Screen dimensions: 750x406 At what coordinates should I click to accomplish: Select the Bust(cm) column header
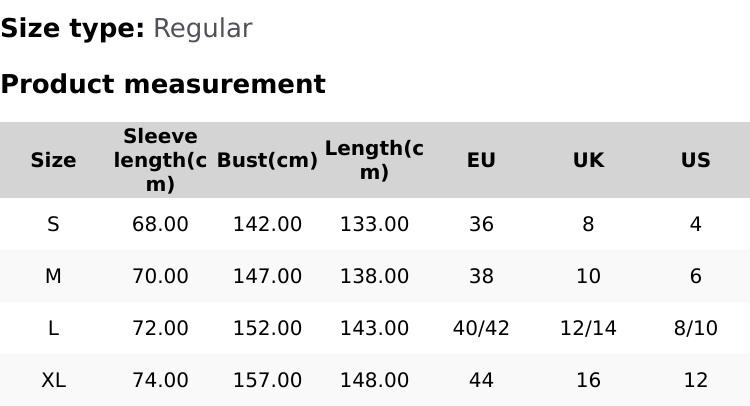[x=267, y=160]
